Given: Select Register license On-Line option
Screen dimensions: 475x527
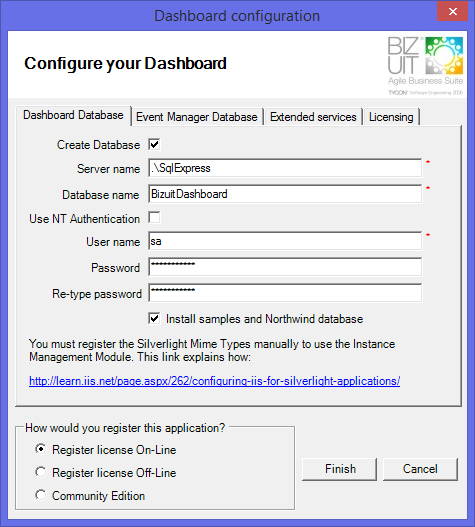Looking at the screenshot, I should tap(41, 449).
